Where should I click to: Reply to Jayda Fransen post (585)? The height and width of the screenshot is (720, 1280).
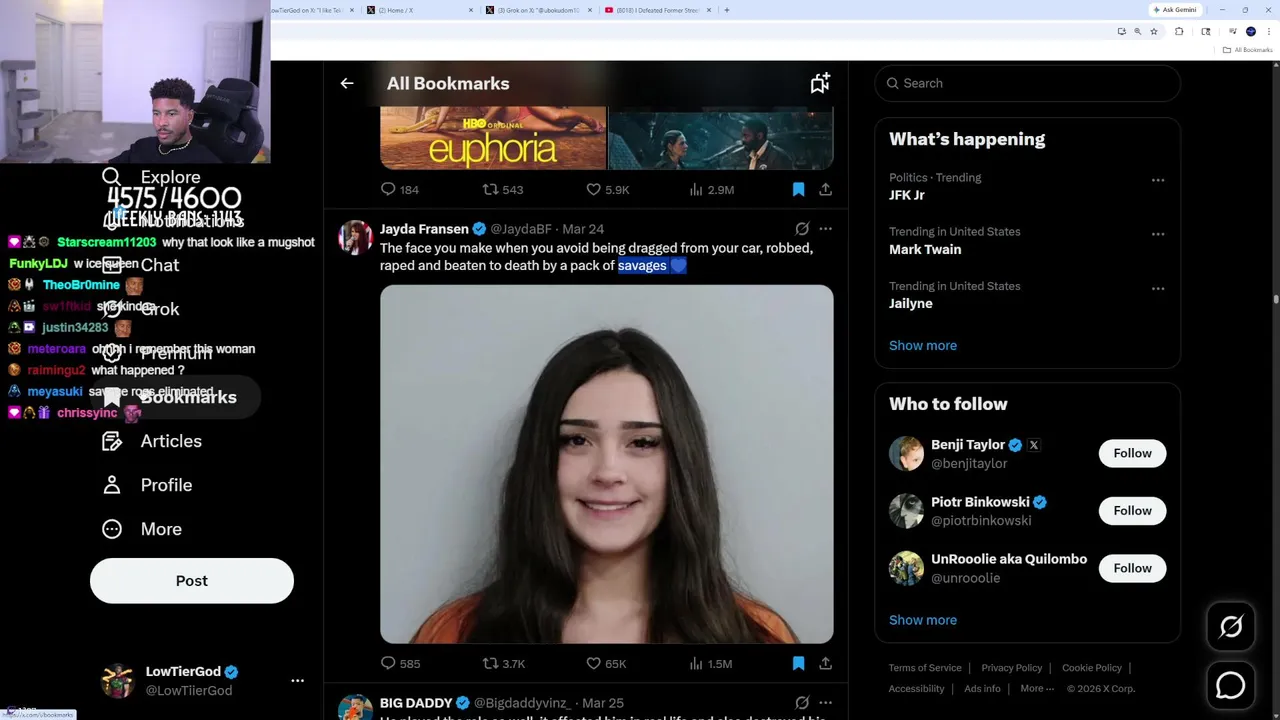400,663
